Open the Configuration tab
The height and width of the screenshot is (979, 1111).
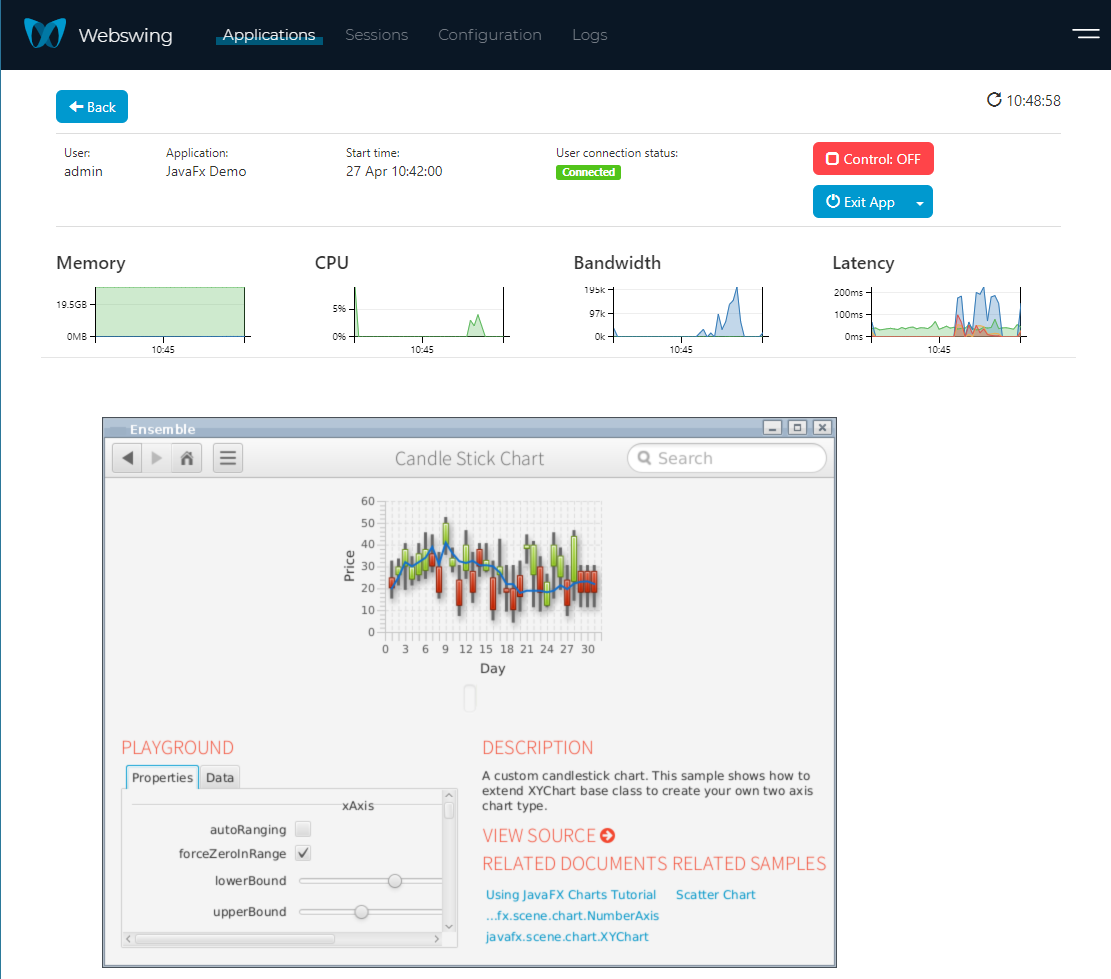tap(490, 35)
